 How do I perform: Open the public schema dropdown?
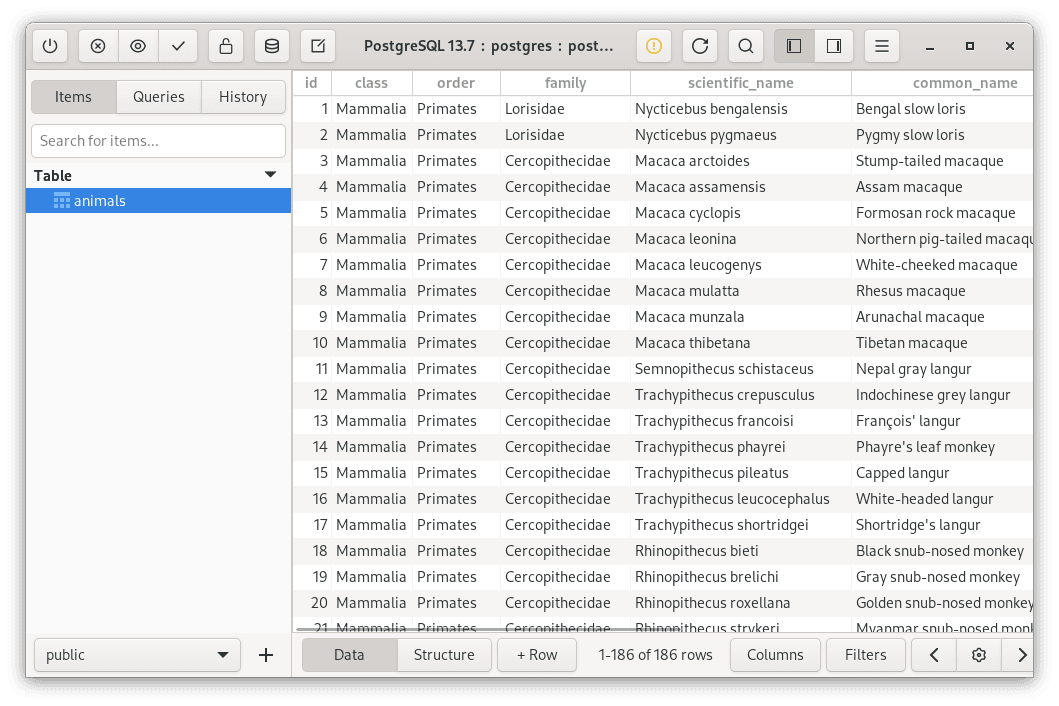tap(137, 655)
